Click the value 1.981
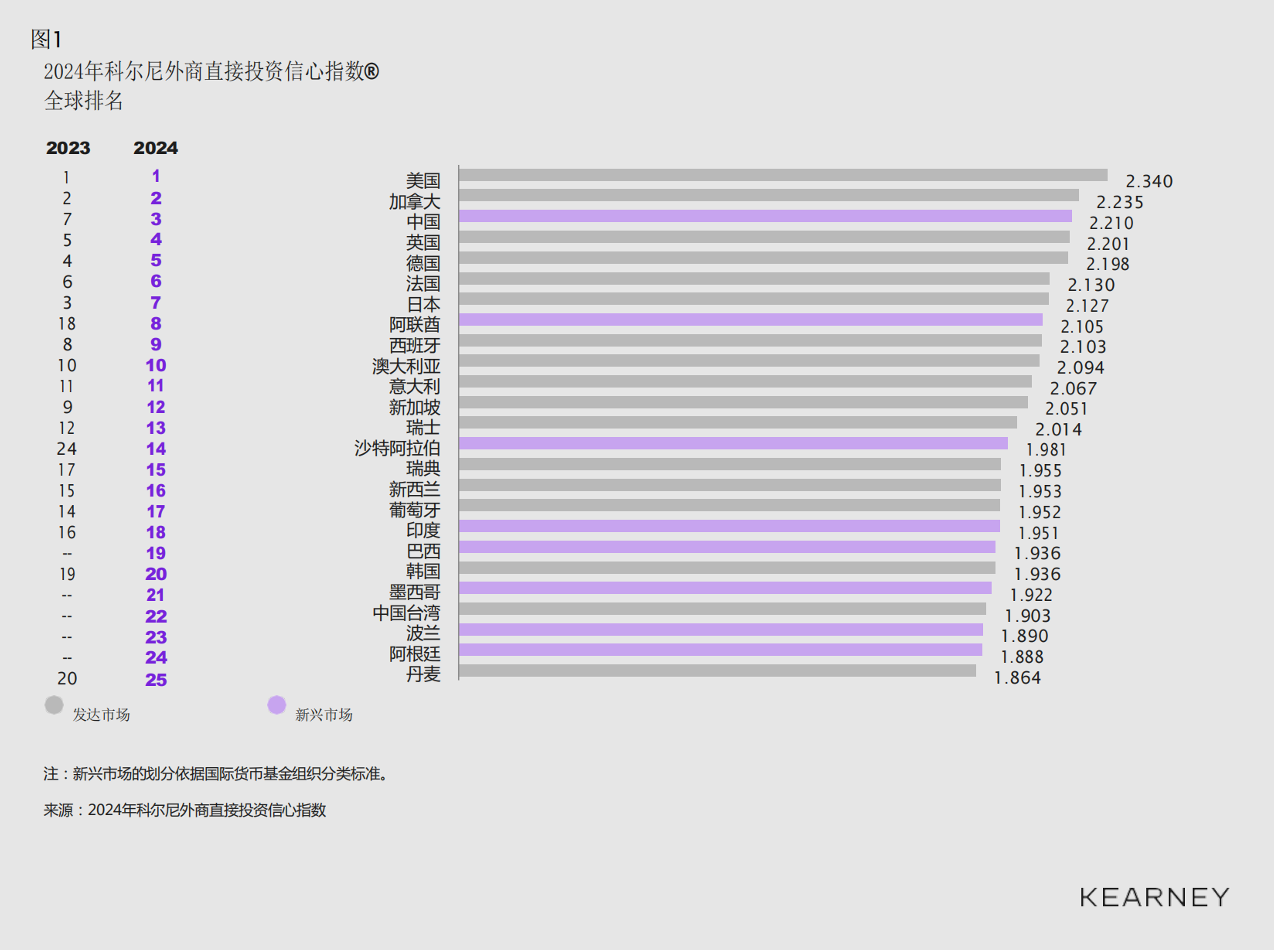The image size is (1274, 950). point(1047,450)
